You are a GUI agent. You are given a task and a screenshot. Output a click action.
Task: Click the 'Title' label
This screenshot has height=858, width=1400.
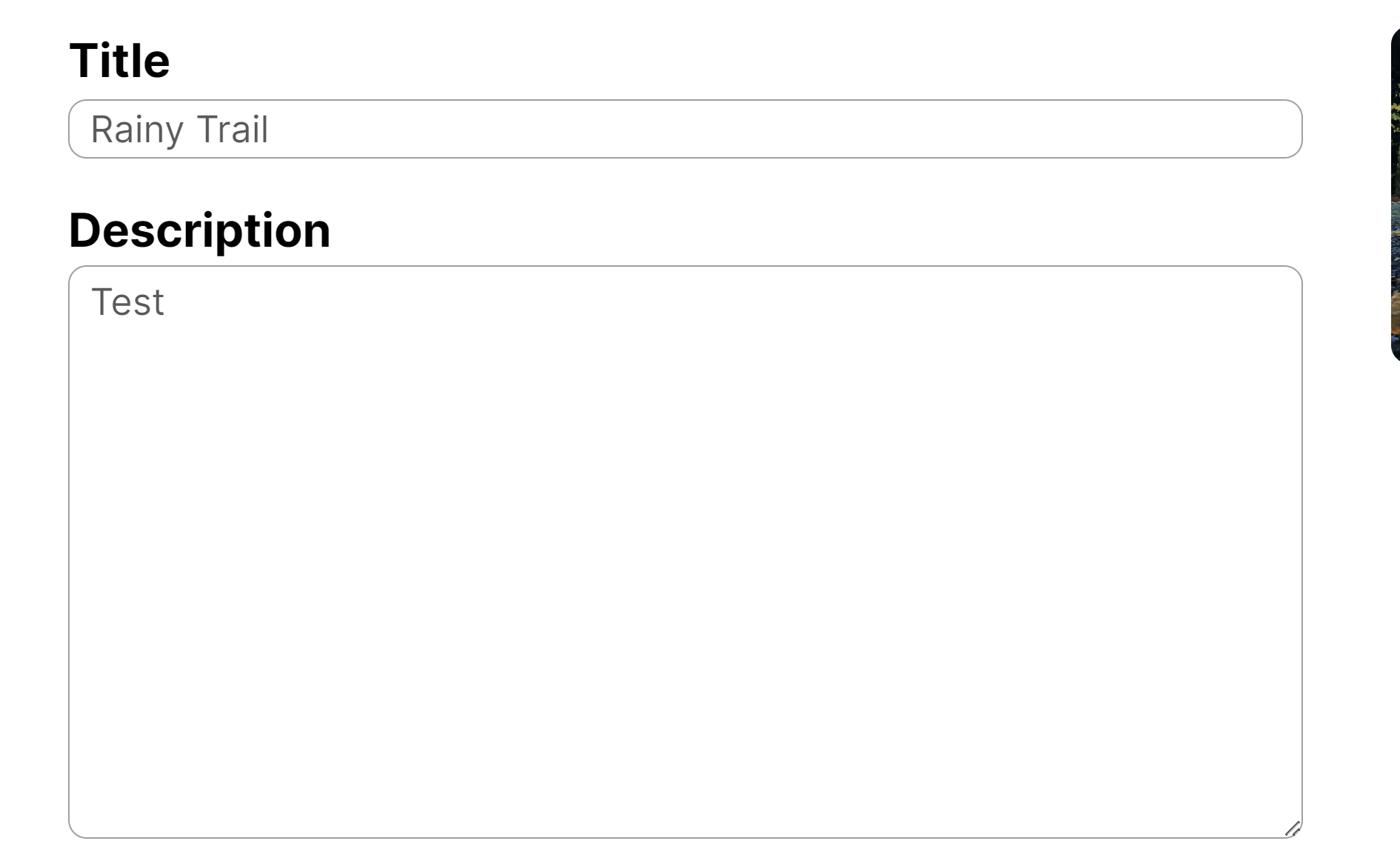point(119,60)
